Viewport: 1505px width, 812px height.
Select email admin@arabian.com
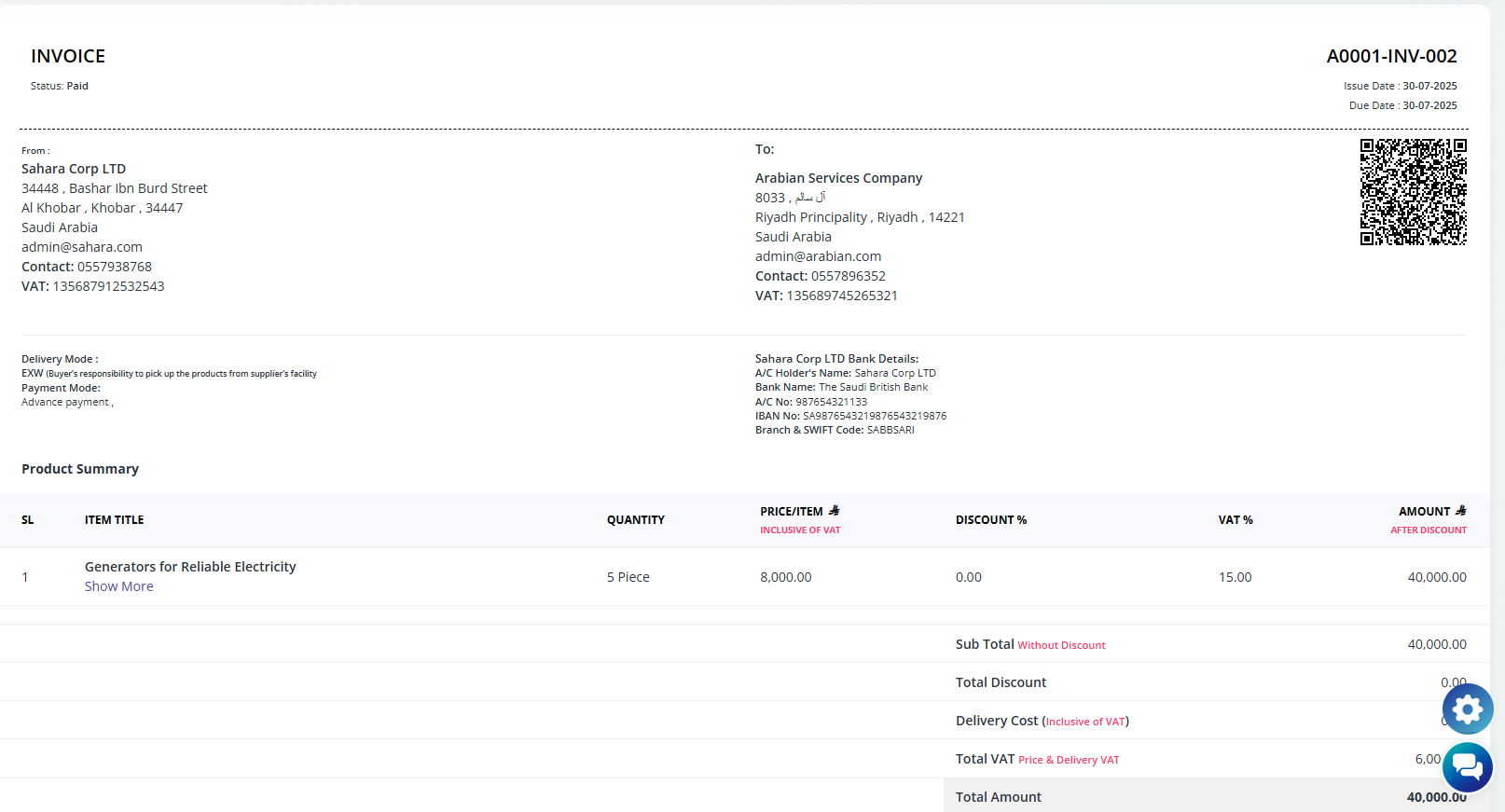point(818,256)
